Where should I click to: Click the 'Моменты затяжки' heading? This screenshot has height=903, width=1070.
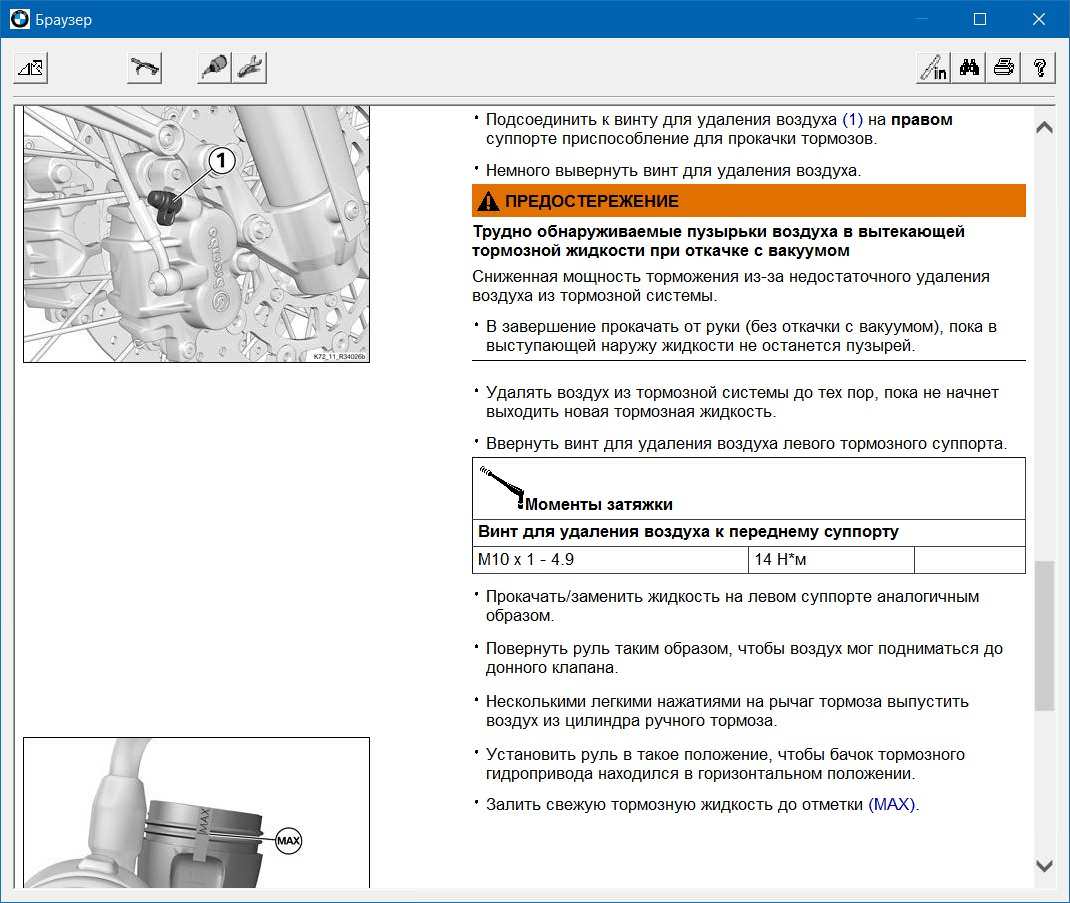(x=598, y=504)
